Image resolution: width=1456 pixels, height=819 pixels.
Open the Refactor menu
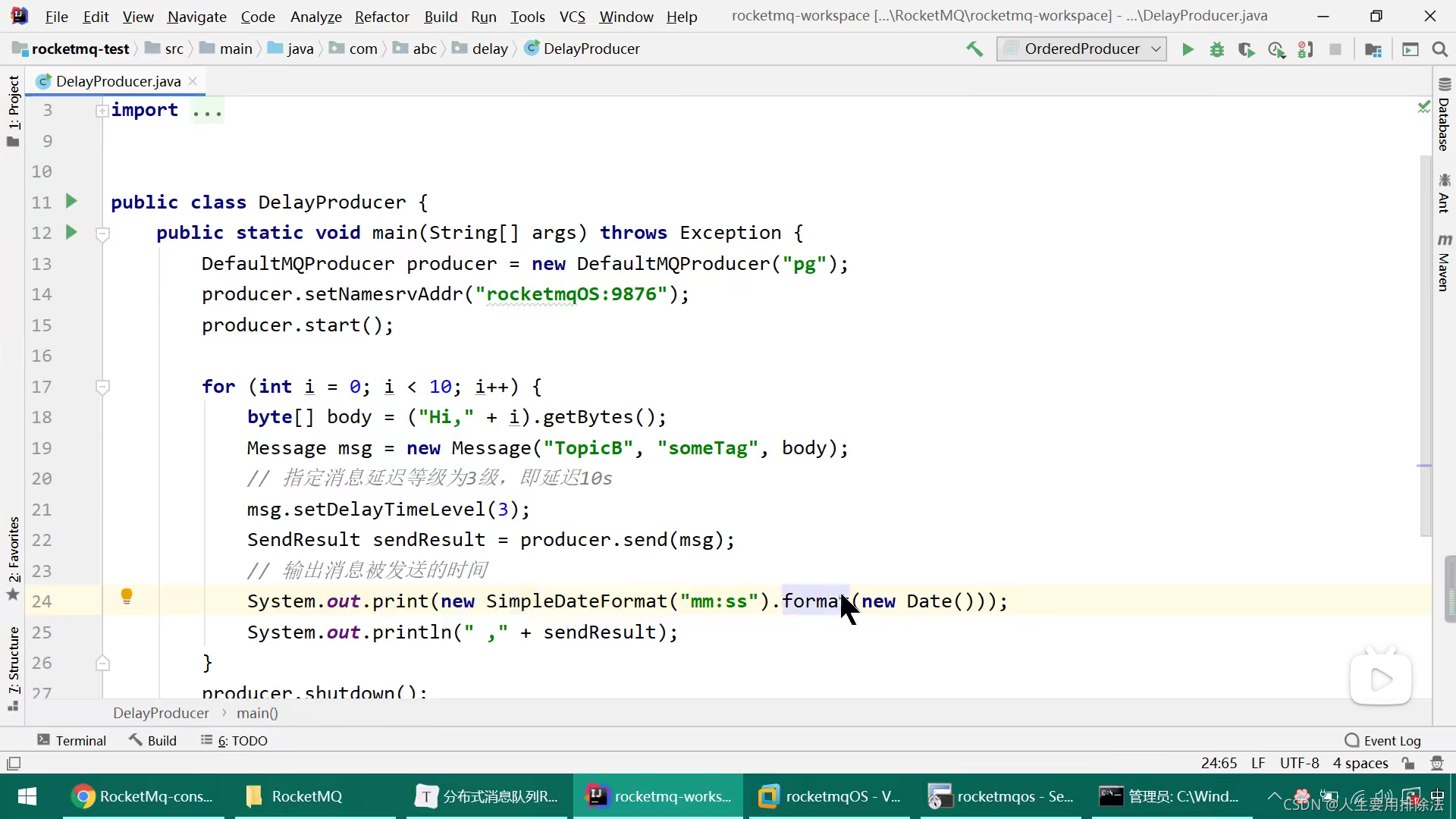[382, 17]
